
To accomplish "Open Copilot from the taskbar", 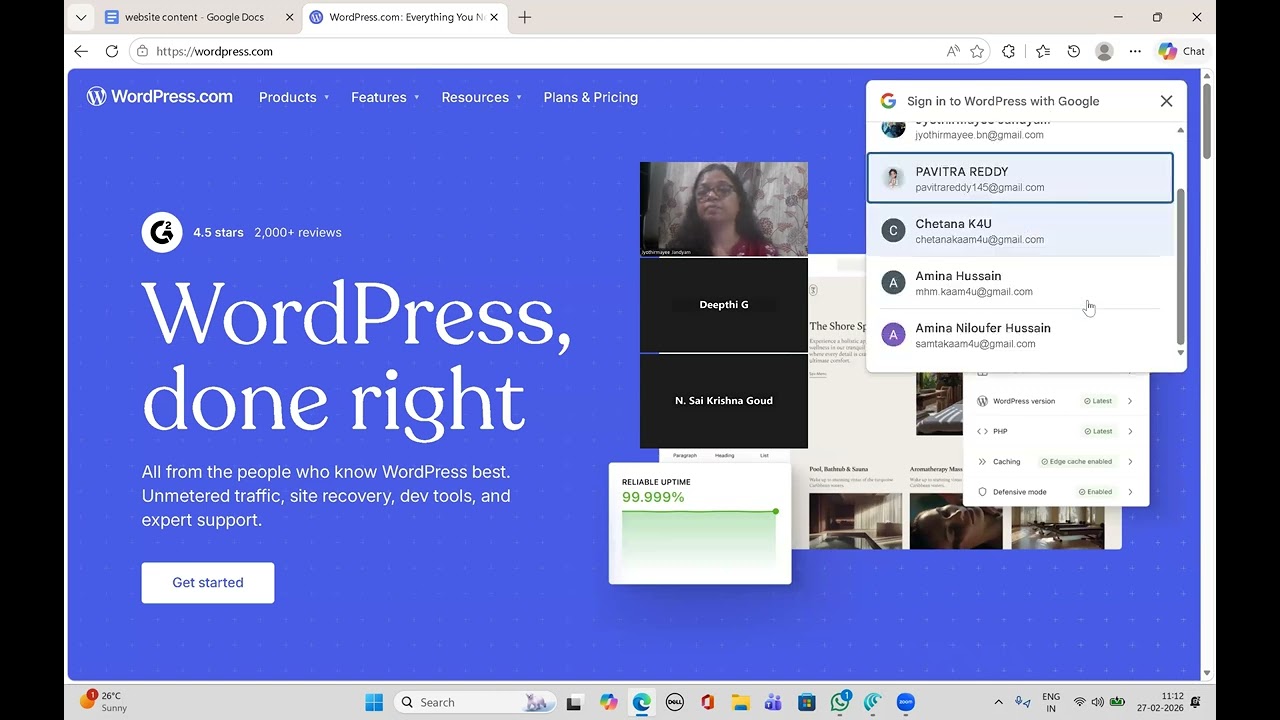I will (609, 702).
